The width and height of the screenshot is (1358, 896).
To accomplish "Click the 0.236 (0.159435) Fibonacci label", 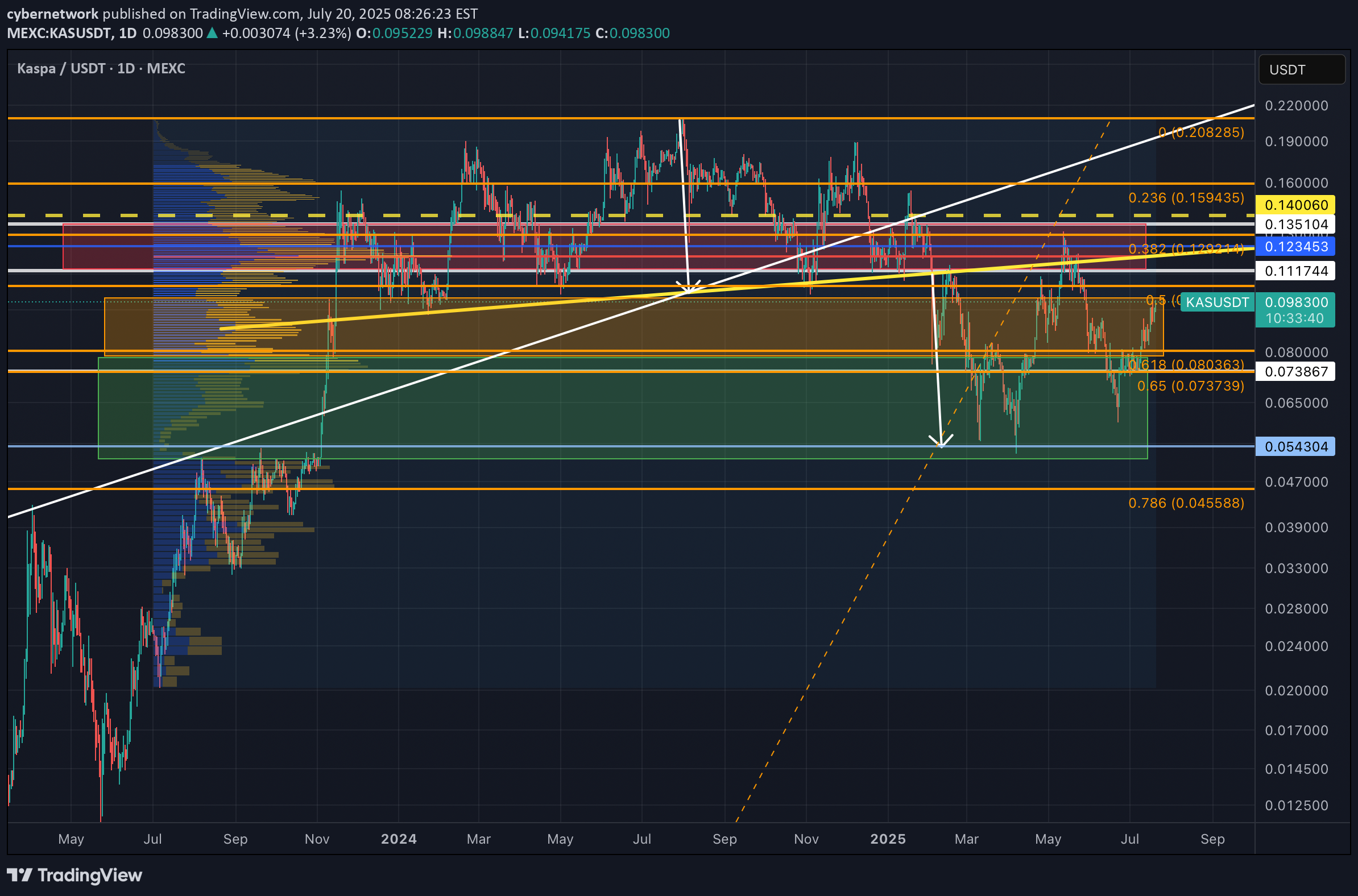I will tap(1186, 198).
